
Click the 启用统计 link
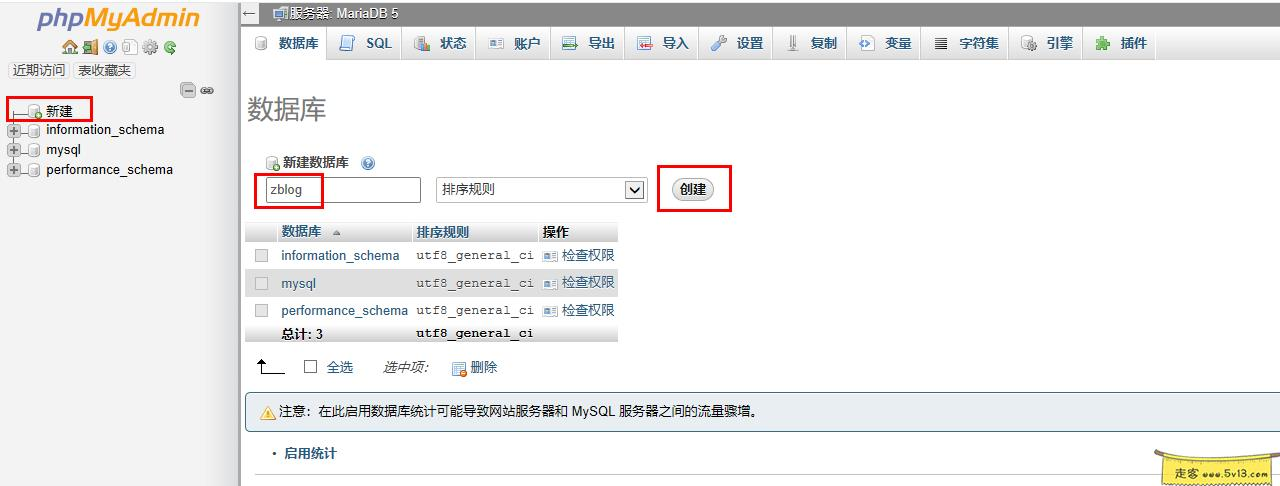(x=310, y=453)
